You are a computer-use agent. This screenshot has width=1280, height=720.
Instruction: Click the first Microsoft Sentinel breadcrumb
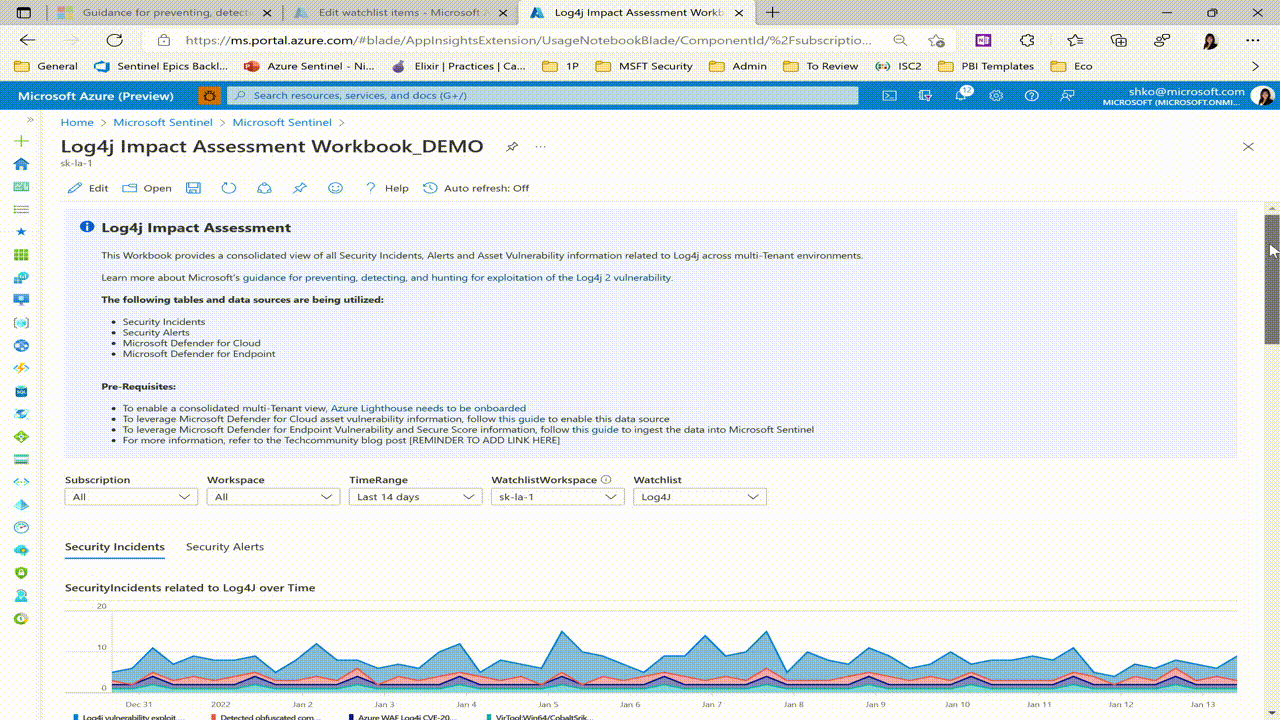point(163,122)
